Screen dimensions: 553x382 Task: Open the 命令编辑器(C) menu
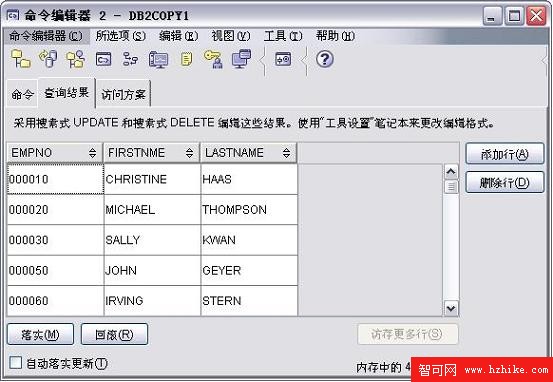point(46,36)
